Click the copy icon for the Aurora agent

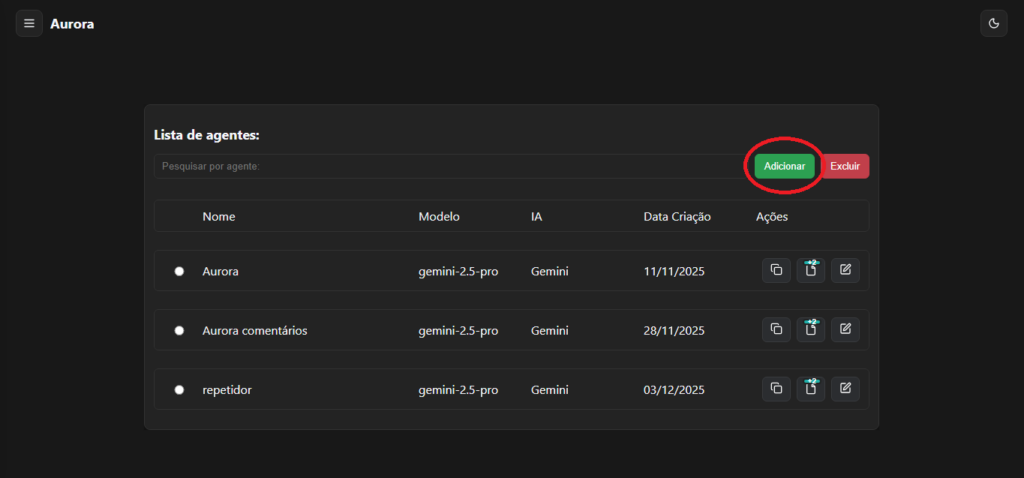point(776,271)
